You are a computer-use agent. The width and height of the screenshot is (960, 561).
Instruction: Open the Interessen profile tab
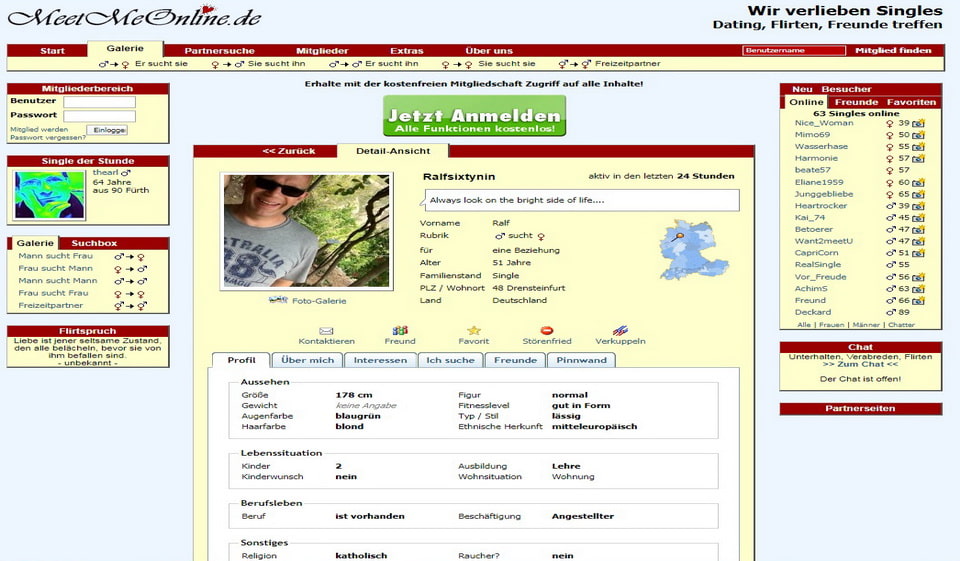click(x=380, y=360)
